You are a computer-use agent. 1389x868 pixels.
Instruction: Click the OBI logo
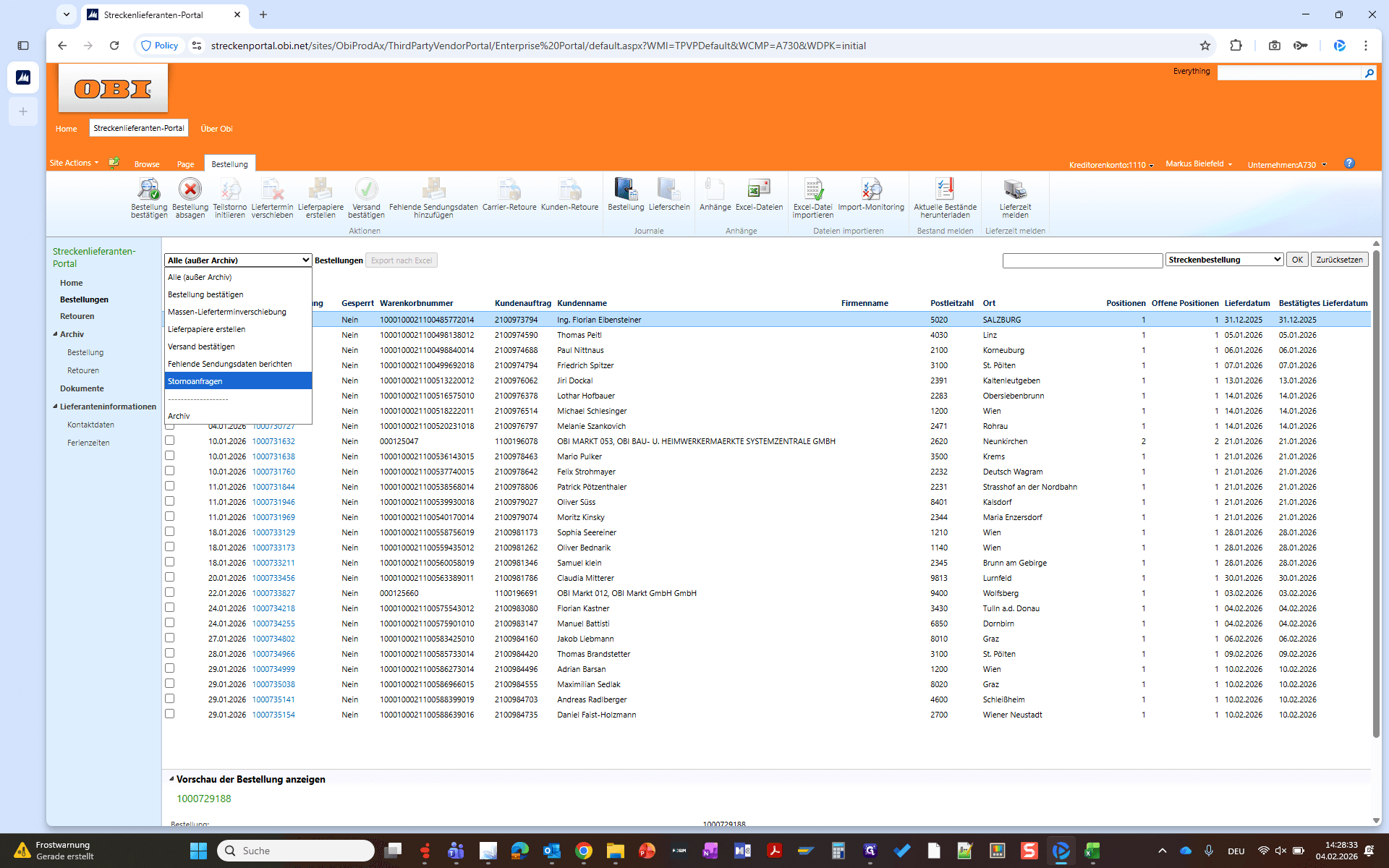[x=113, y=88]
